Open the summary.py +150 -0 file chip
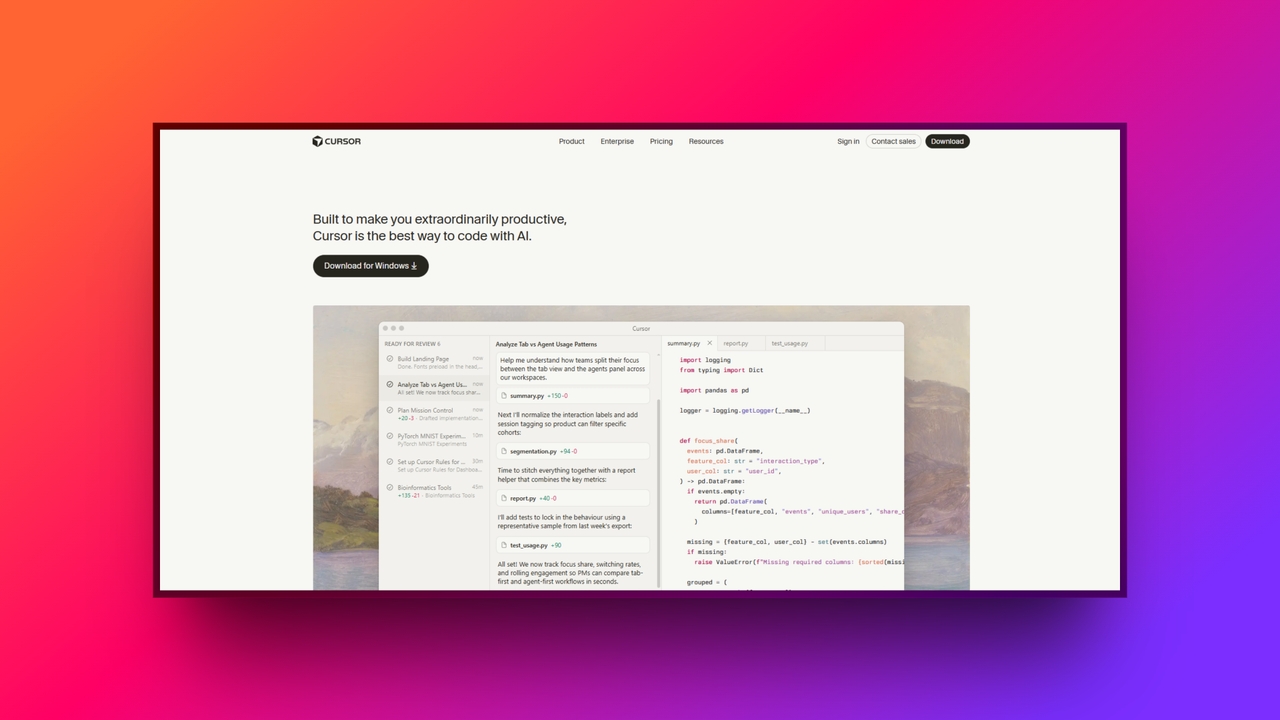The height and width of the screenshot is (720, 1280). click(x=573, y=396)
